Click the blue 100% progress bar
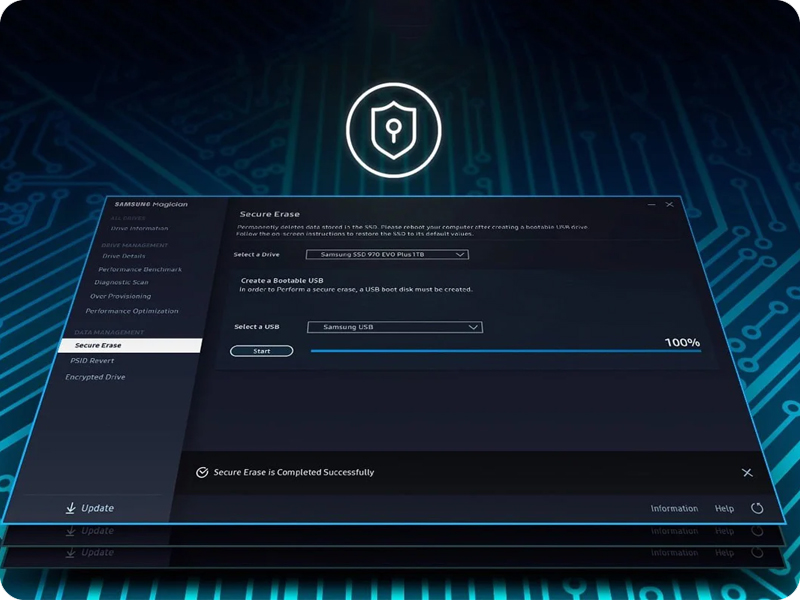 point(505,351)
